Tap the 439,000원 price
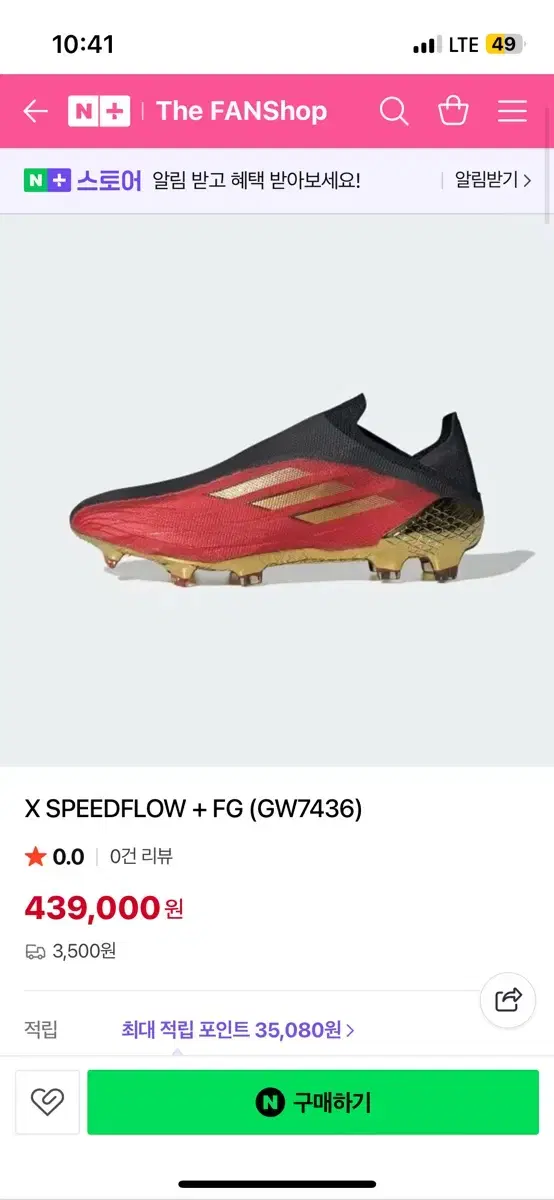 point(104,907)
